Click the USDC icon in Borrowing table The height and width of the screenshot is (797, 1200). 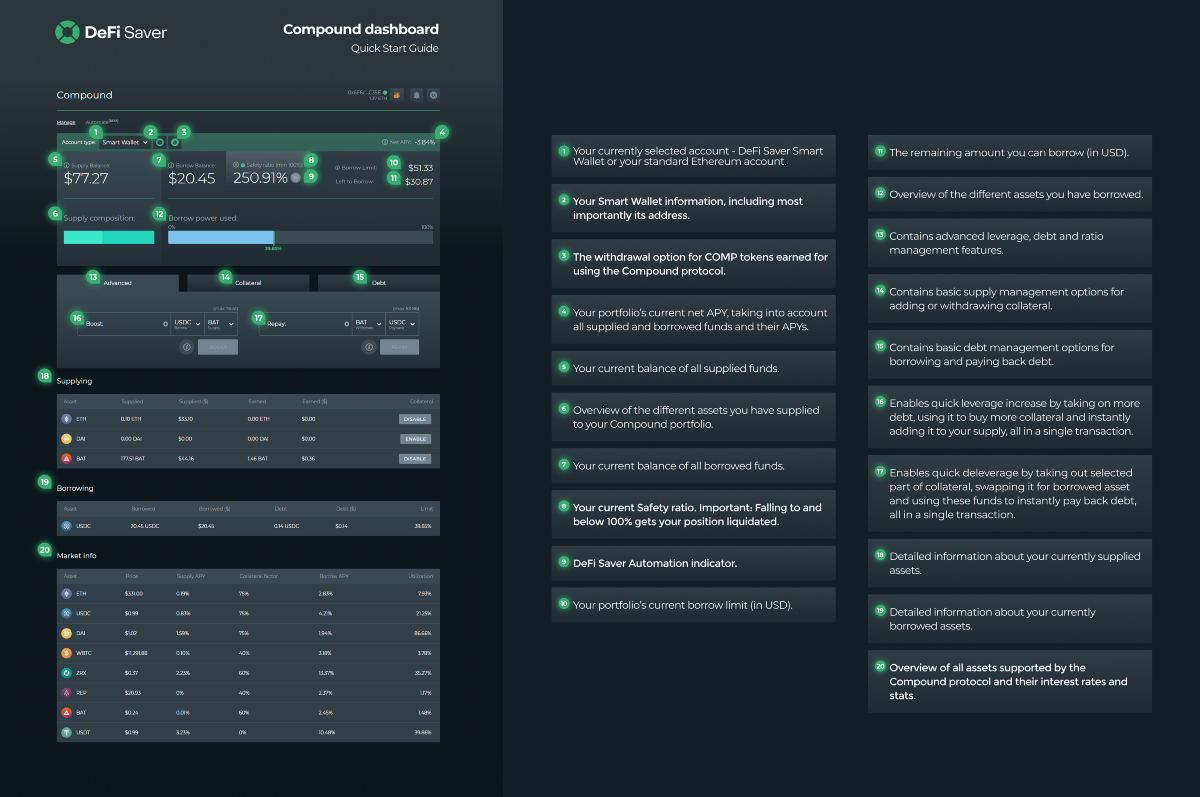[66, 525]
